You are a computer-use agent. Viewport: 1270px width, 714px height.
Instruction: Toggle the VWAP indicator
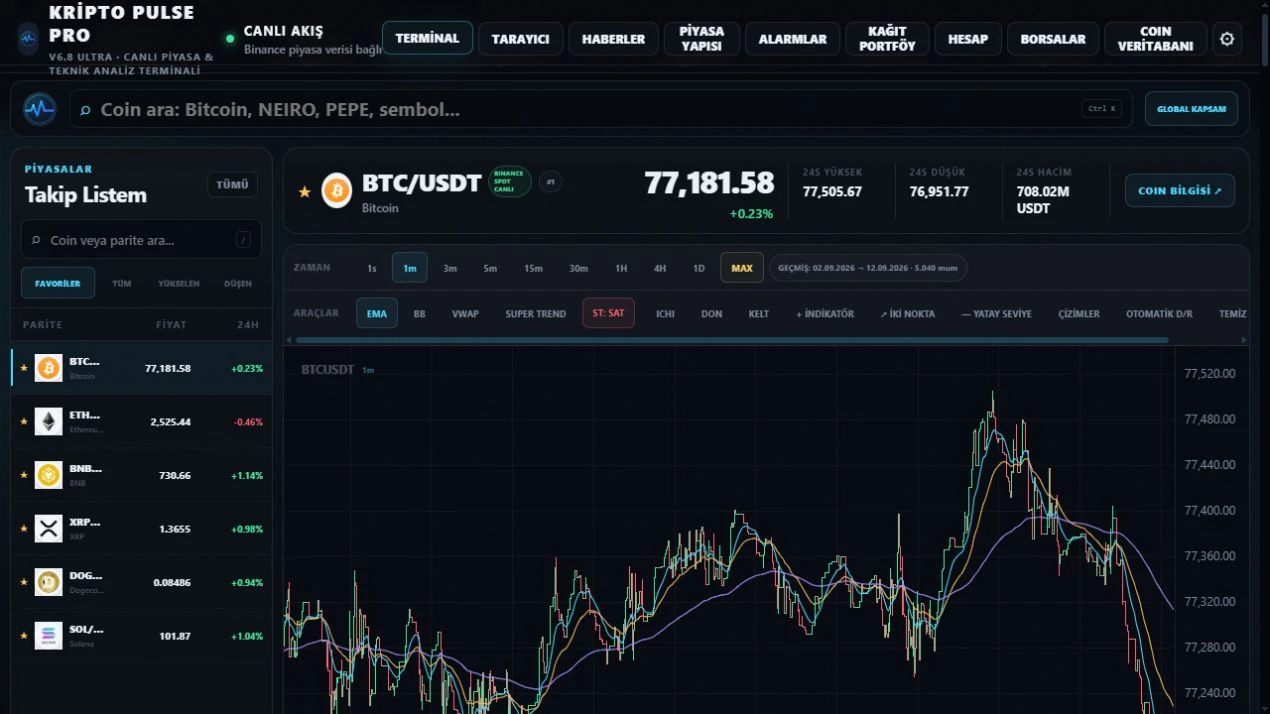coord(465,313)
